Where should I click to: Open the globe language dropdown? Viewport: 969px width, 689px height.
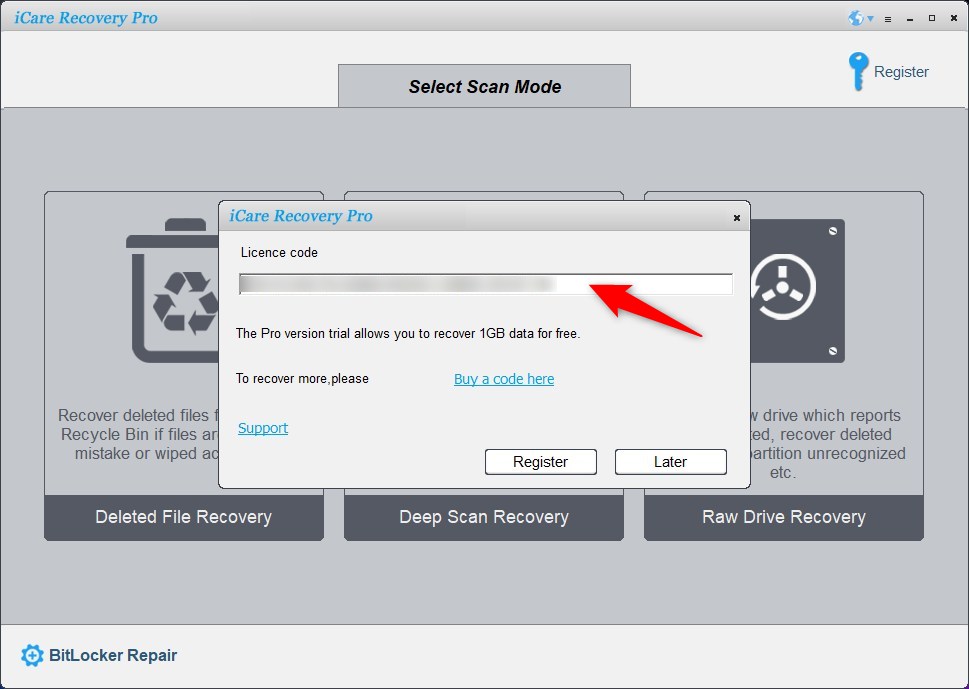[860, 19]
